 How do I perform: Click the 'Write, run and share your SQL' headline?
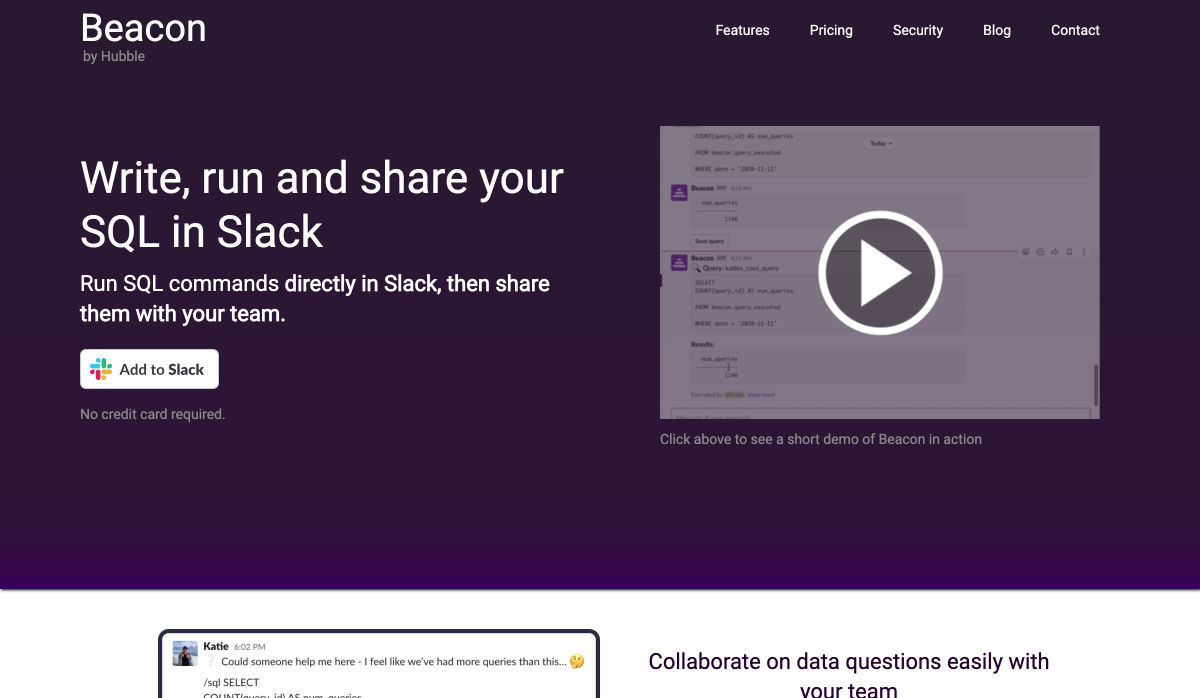tap(322, 205)
